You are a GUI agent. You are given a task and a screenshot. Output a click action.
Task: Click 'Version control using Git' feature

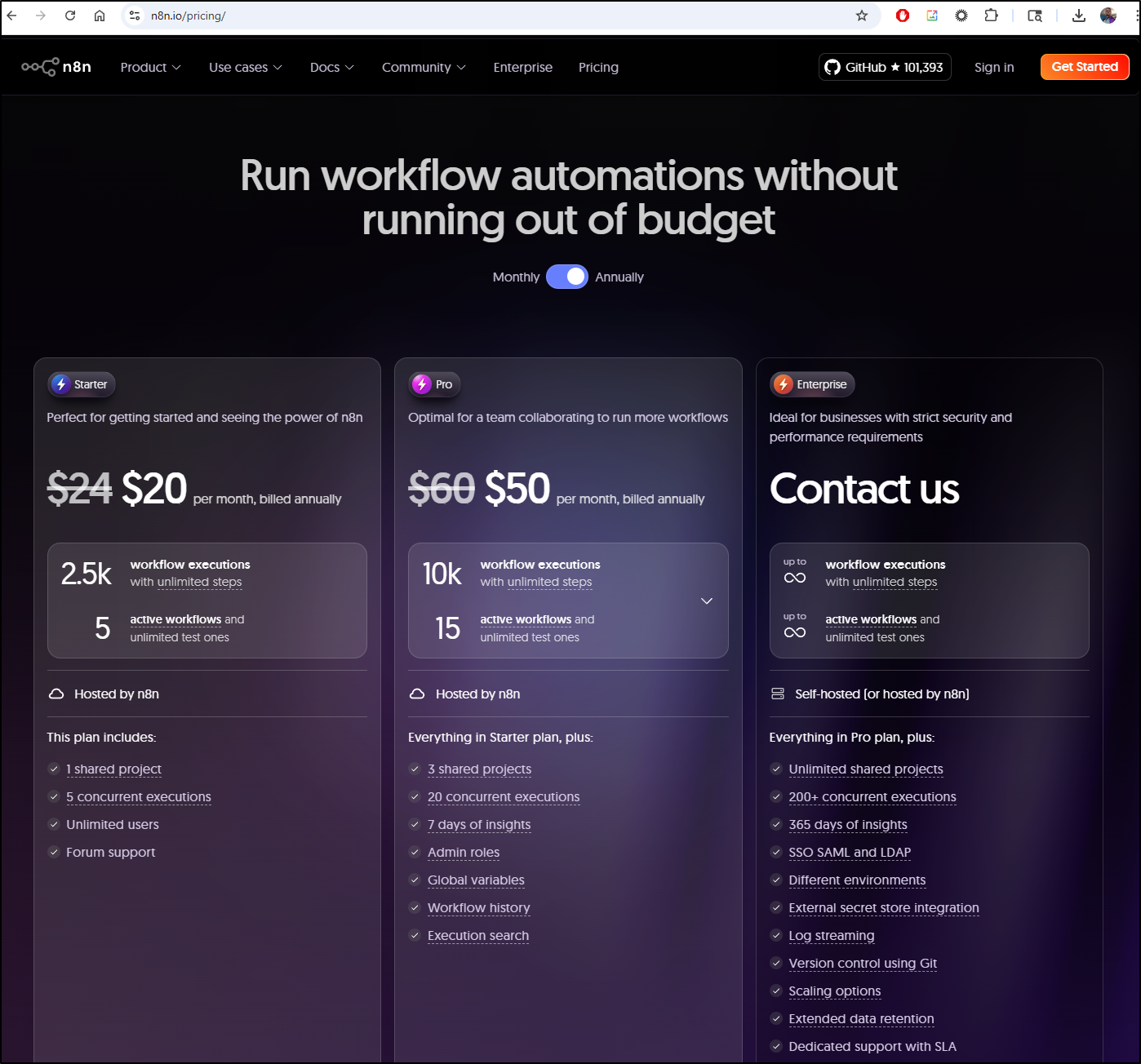[863, 964]
